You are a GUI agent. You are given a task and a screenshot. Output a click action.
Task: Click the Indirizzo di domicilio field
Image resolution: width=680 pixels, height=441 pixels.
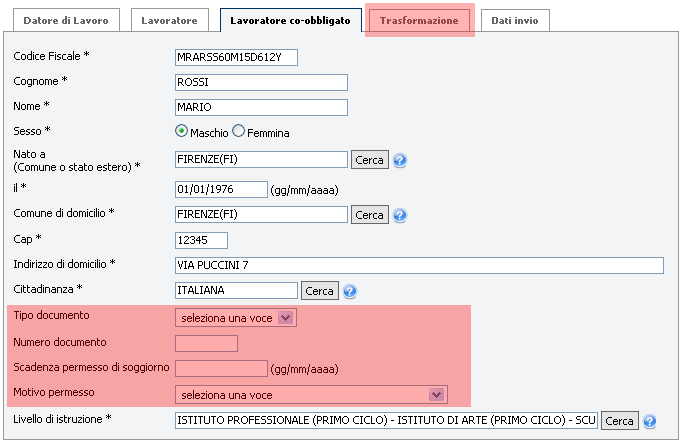point(419,265)
